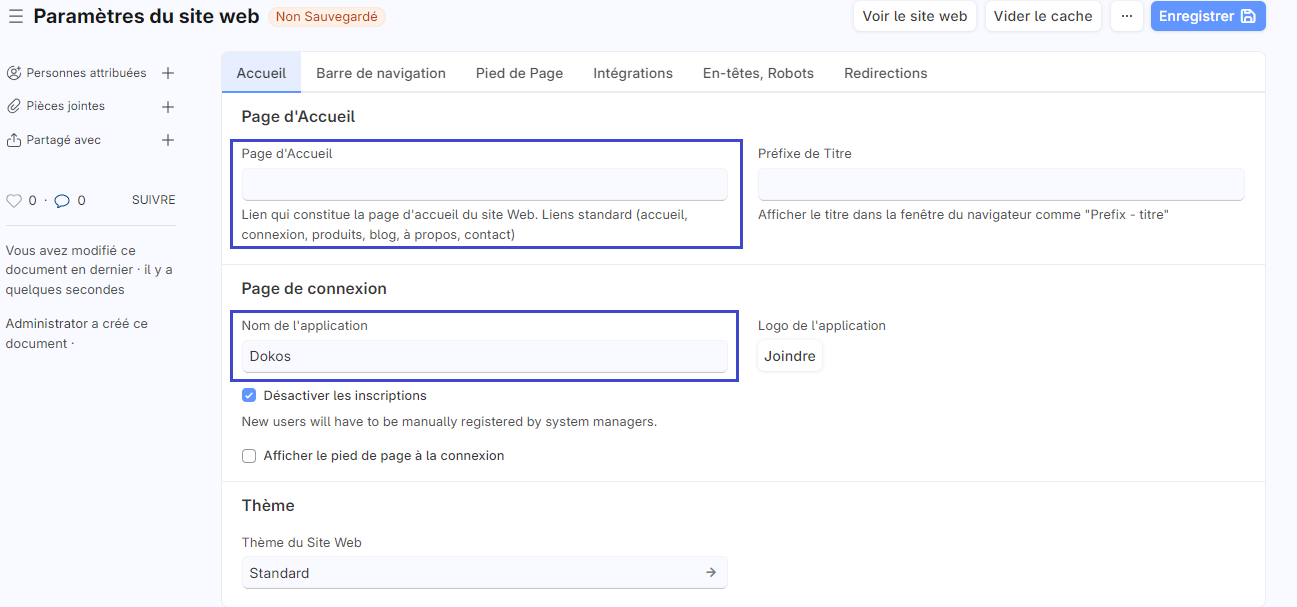
Task: Add an assigned person with plus icon
Action: (x=168, y=73)
